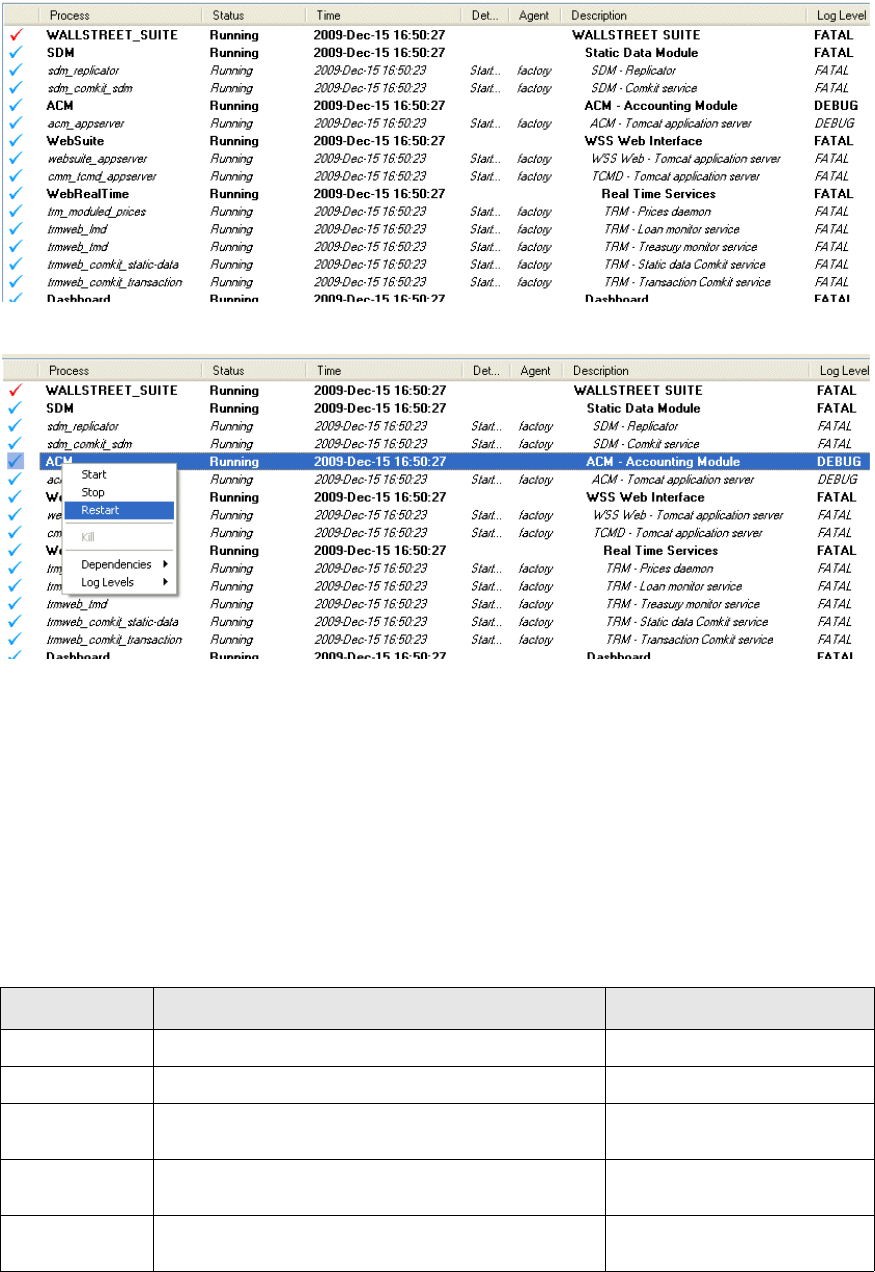Click 'Static Data Module' in the list without a context menu
Image resolution: width=875 pixels, height=1272 pixels.
pyautogui.click(x=641, y=53)
